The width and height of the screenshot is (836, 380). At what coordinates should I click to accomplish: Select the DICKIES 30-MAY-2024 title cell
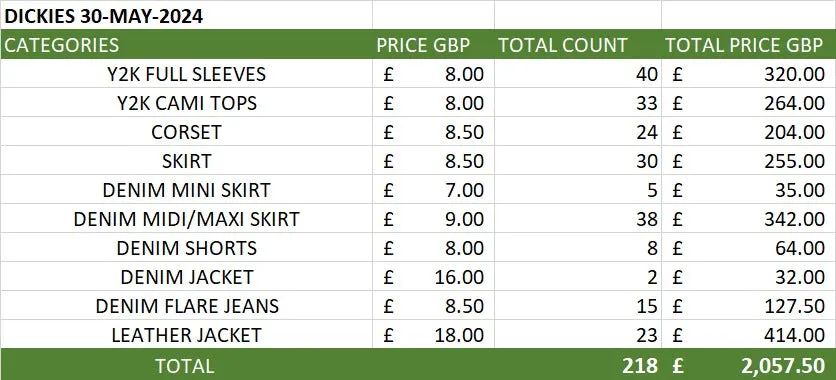[186, 16]
